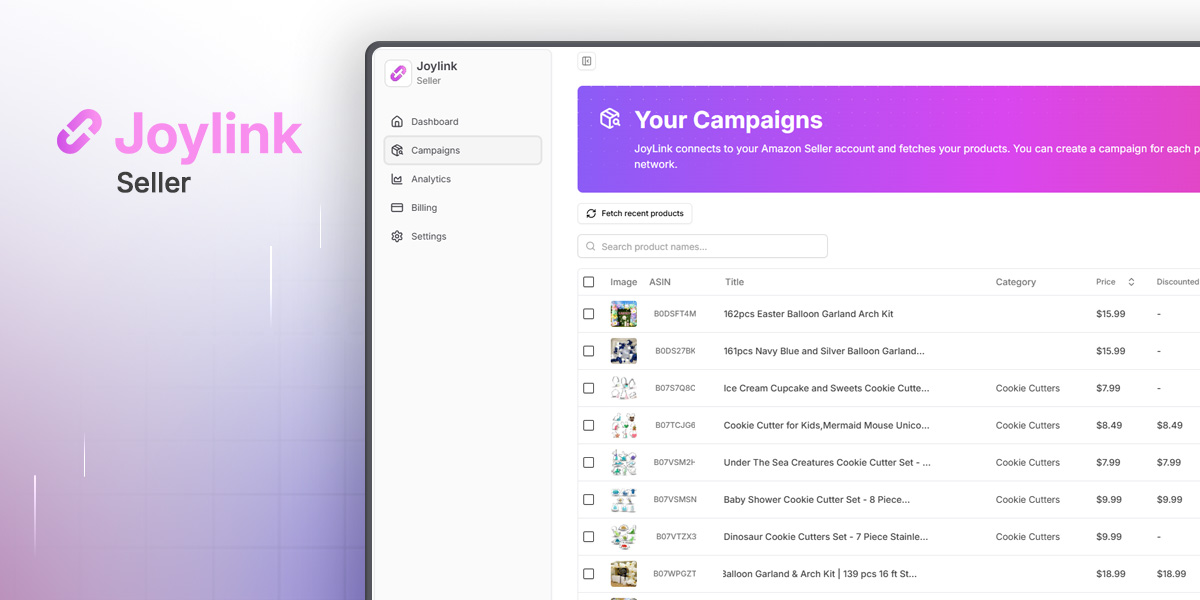Click the Joylink logo icon
Viewport: 1200px width, 600px height.
click(x=398, y=73)
